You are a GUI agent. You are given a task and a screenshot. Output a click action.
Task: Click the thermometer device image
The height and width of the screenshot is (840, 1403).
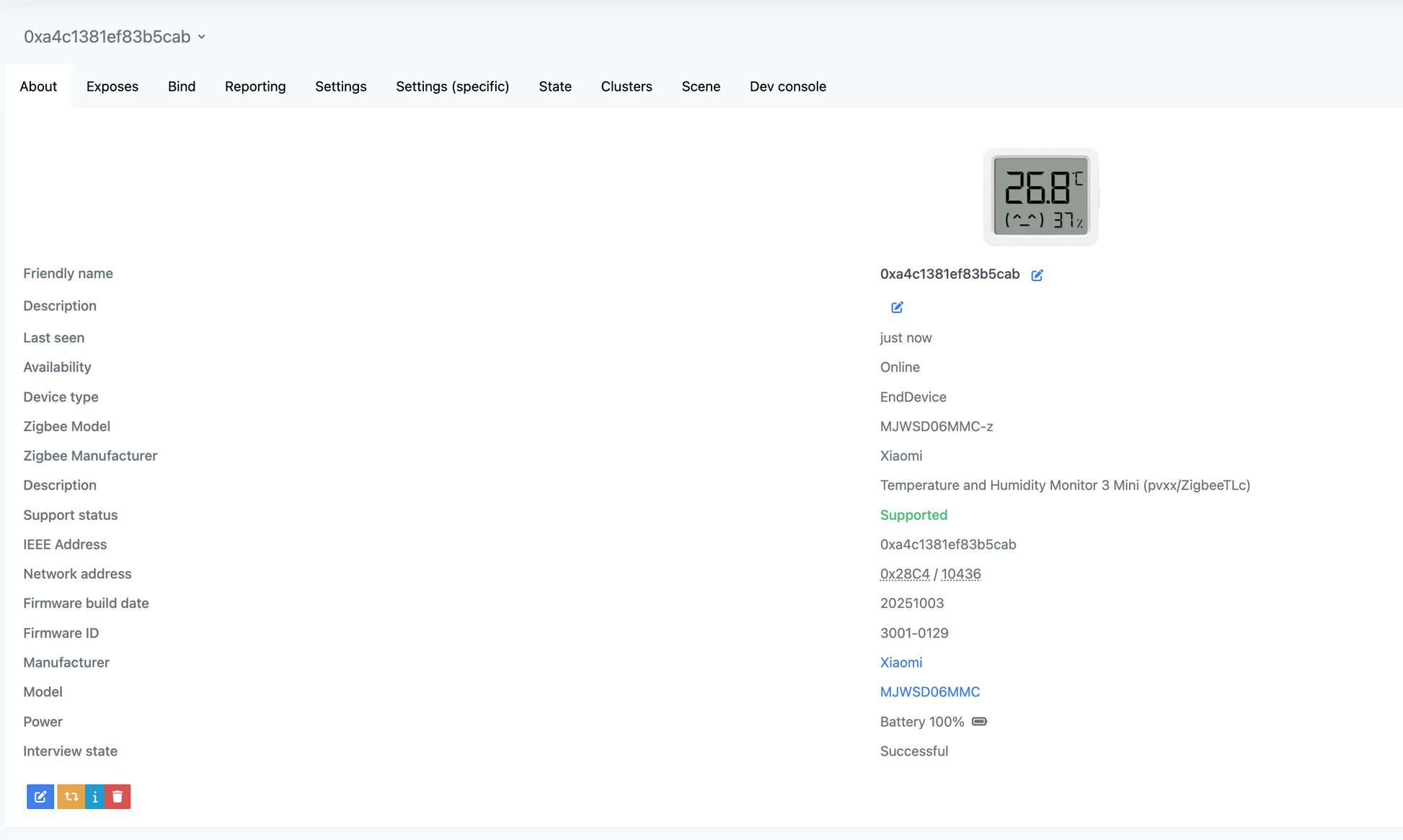pos(1040,196)
